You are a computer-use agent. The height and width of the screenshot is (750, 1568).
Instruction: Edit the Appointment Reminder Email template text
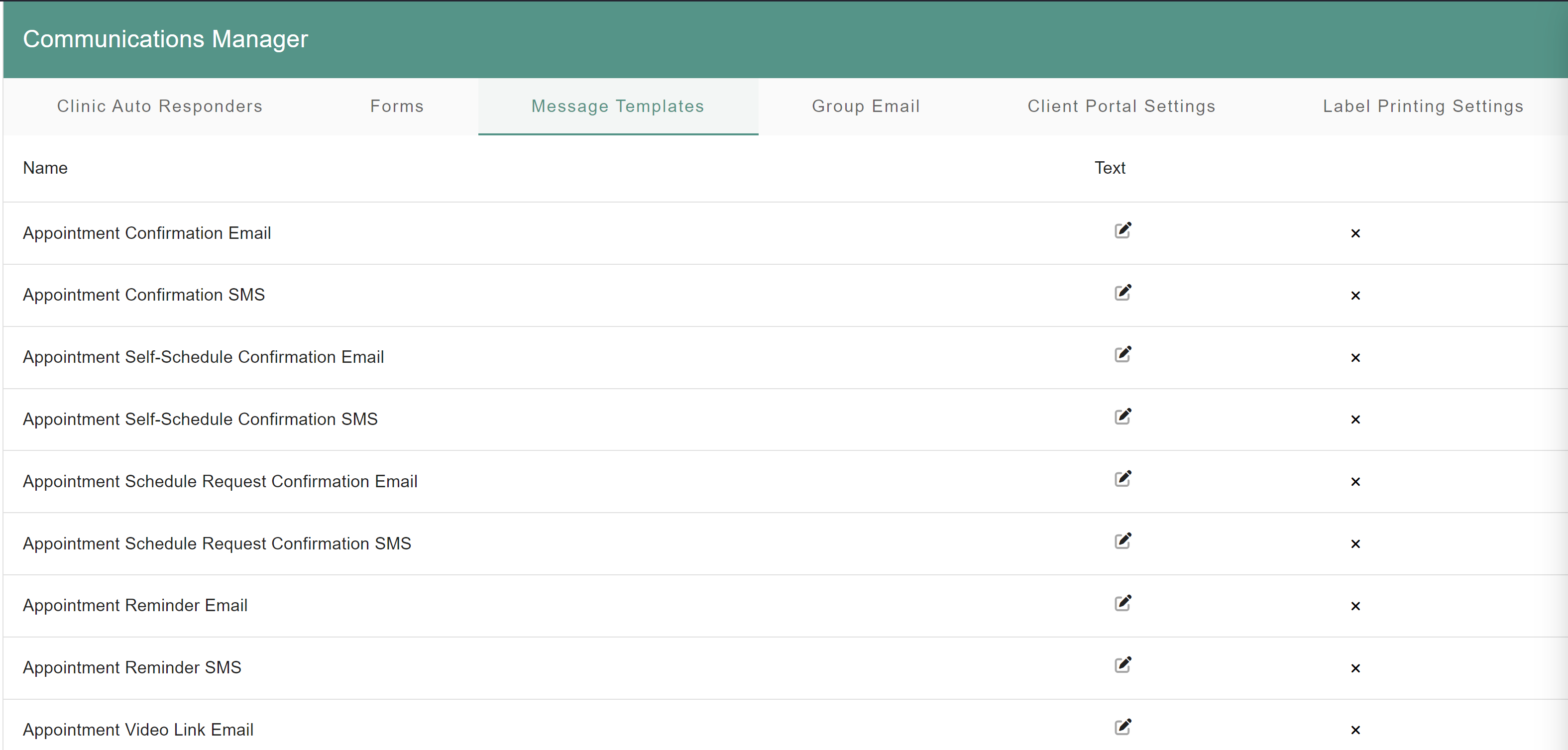1122,603
